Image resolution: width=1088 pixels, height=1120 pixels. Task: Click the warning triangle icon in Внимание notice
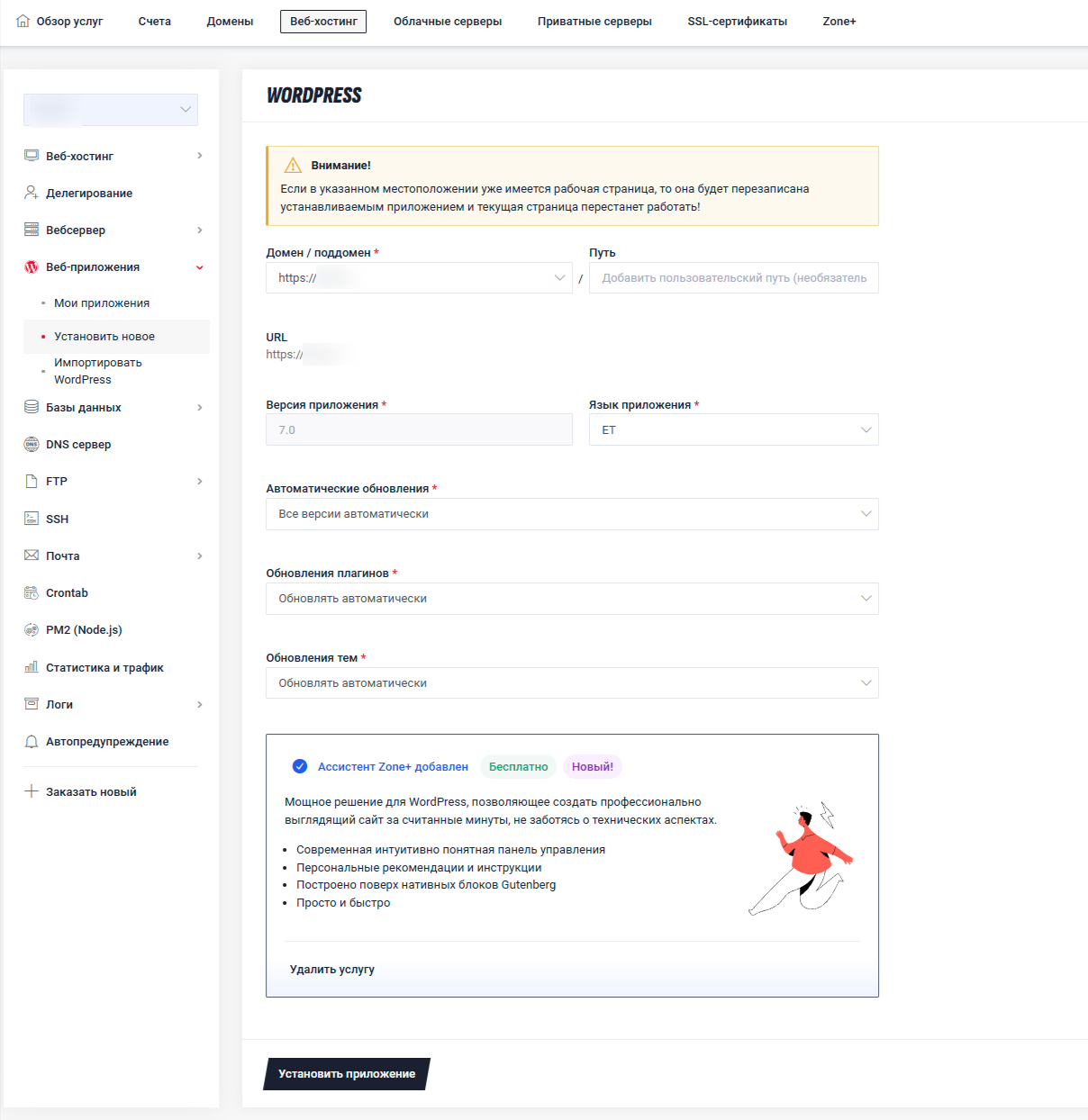[293, 165]
